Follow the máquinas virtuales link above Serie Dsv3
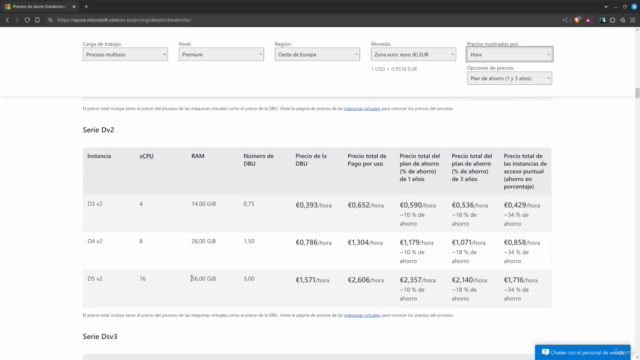Image resolution: width=640 pixels, height=360 pixels. coord(362,315)
